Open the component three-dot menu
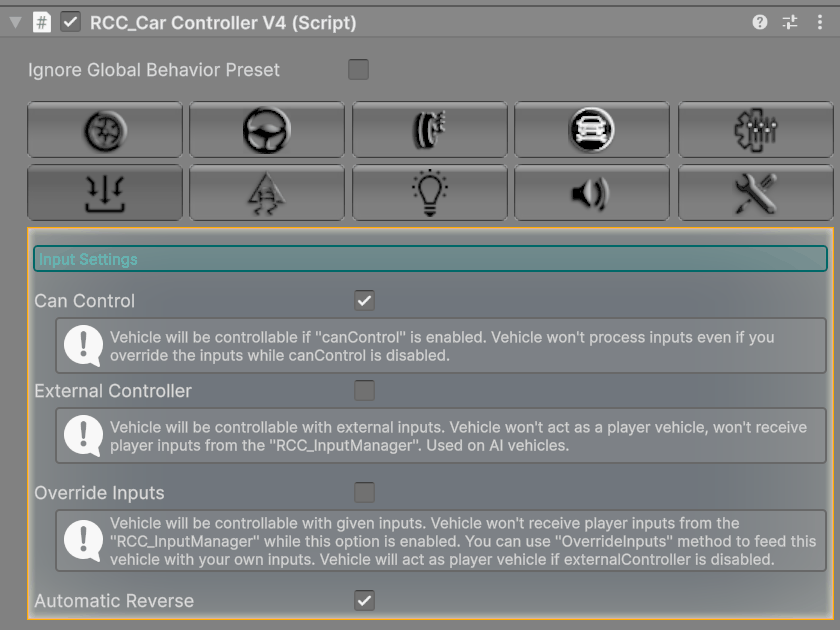Image resolution: width=840 pixels, height=630 pixels. click(x=820, y=22)
